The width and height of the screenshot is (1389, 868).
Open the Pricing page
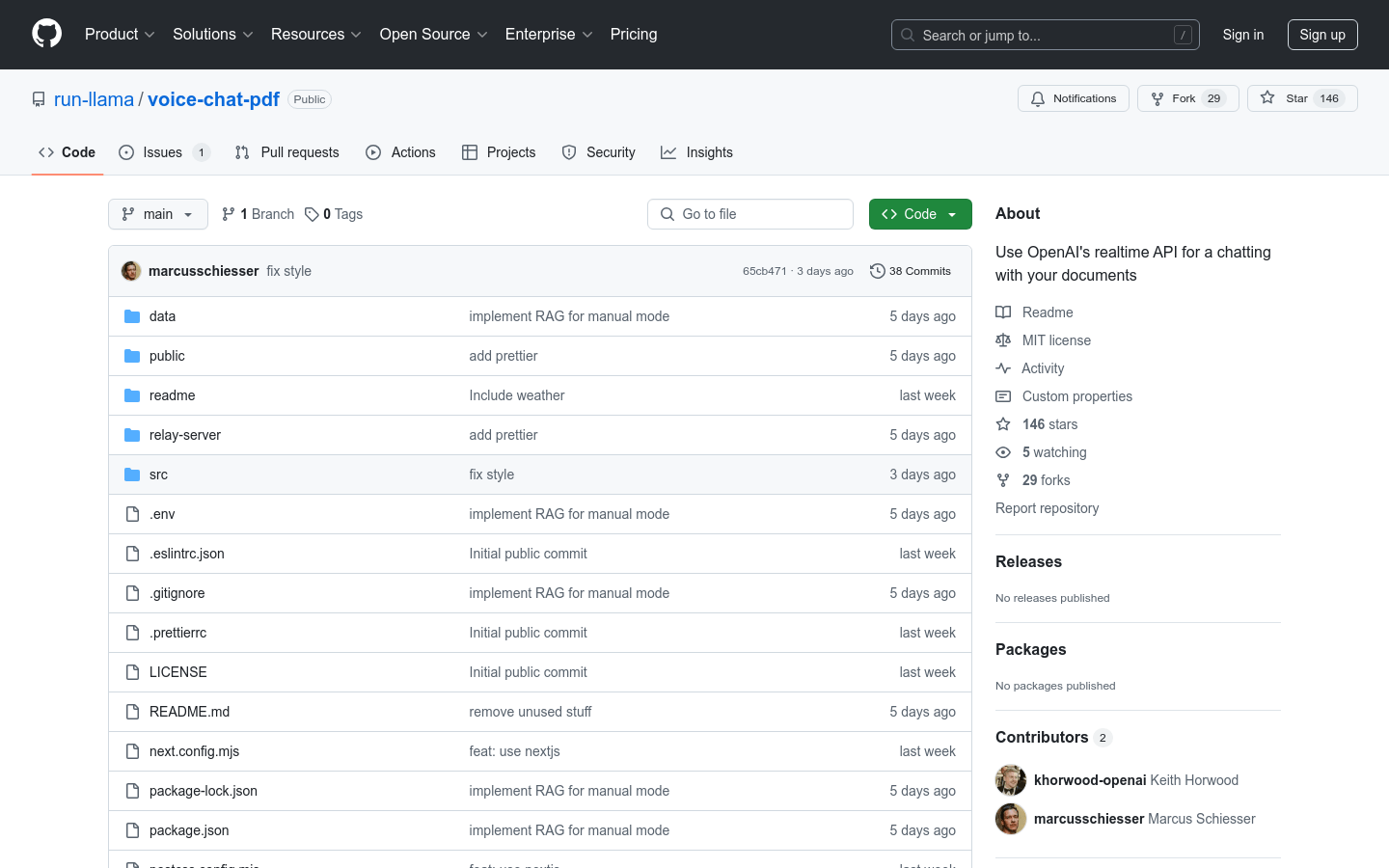[x=634, y=34]
